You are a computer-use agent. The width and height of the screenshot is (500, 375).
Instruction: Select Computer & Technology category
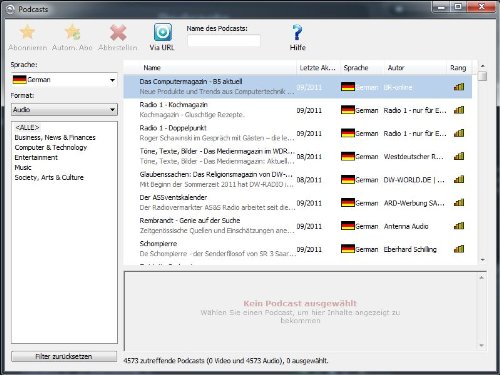coord(51,147)
